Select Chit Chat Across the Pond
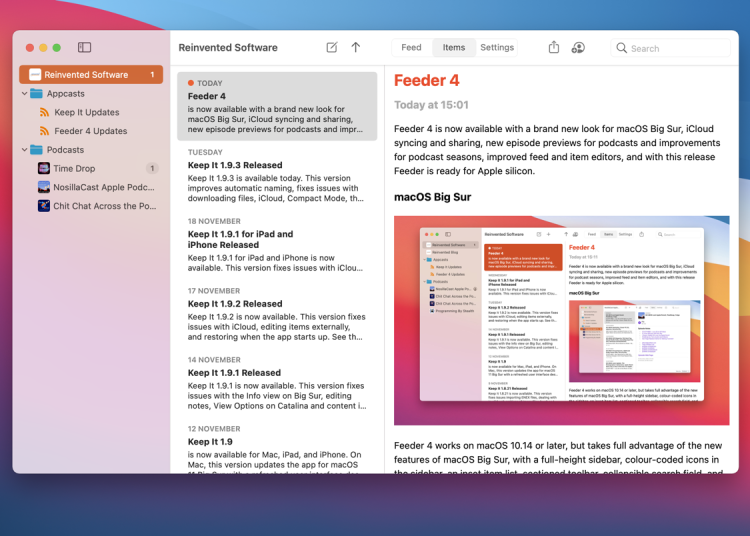 click(x=104, y=206)
